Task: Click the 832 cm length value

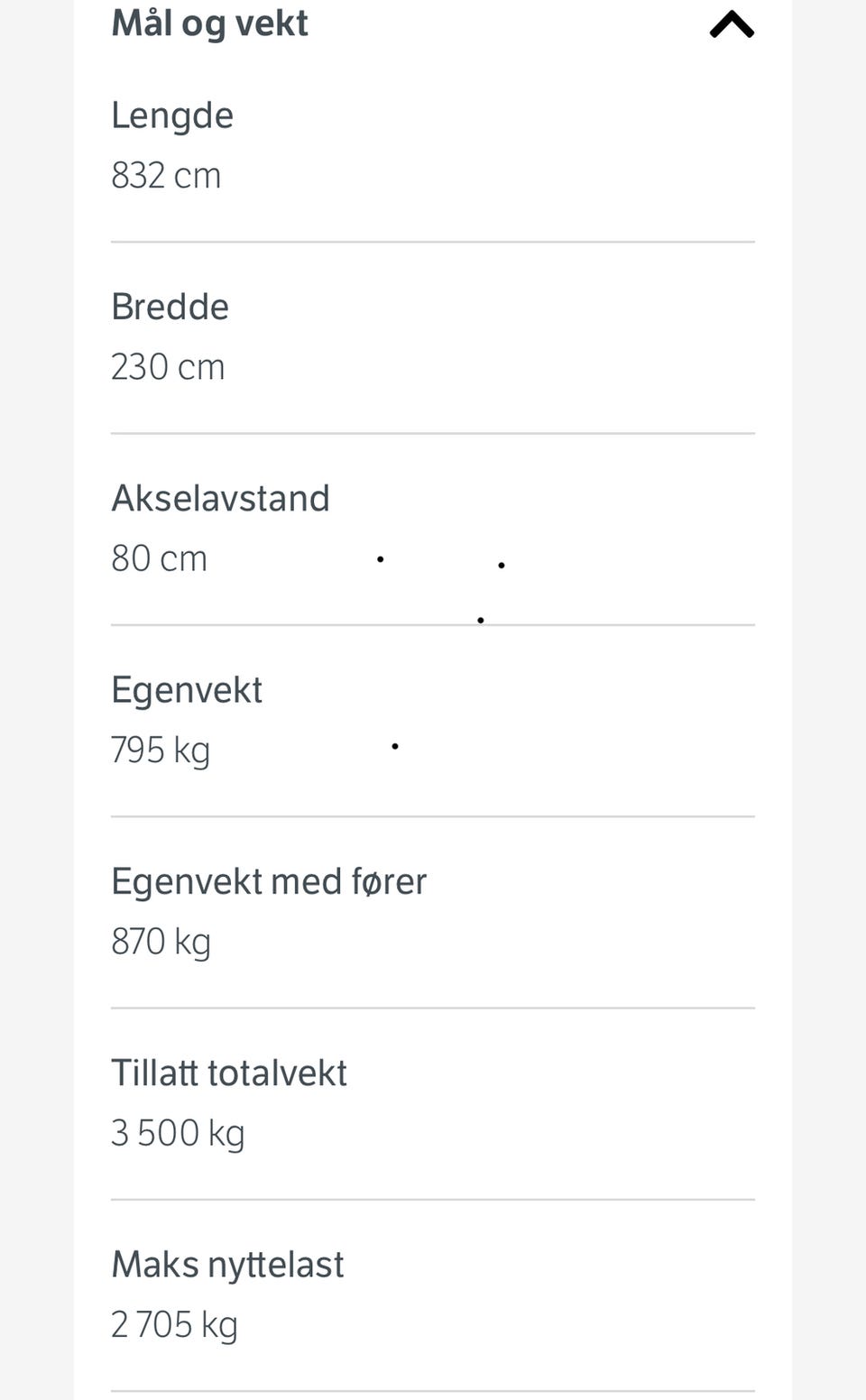Action: point(166,175)
